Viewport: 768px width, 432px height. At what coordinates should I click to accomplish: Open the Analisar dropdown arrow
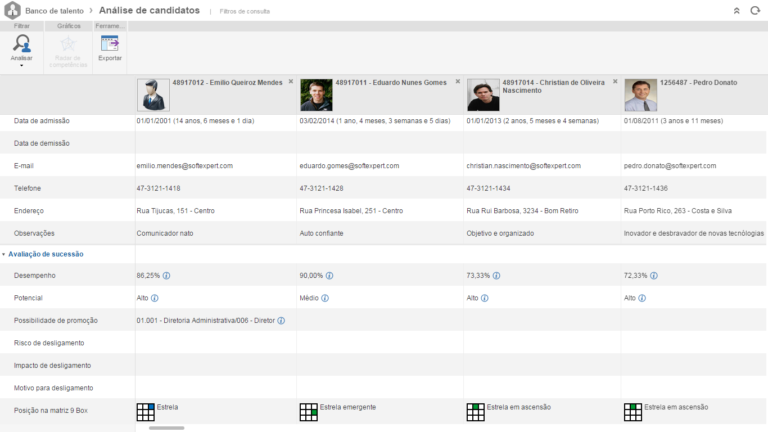pyautogui.click(x=21, y=66)
